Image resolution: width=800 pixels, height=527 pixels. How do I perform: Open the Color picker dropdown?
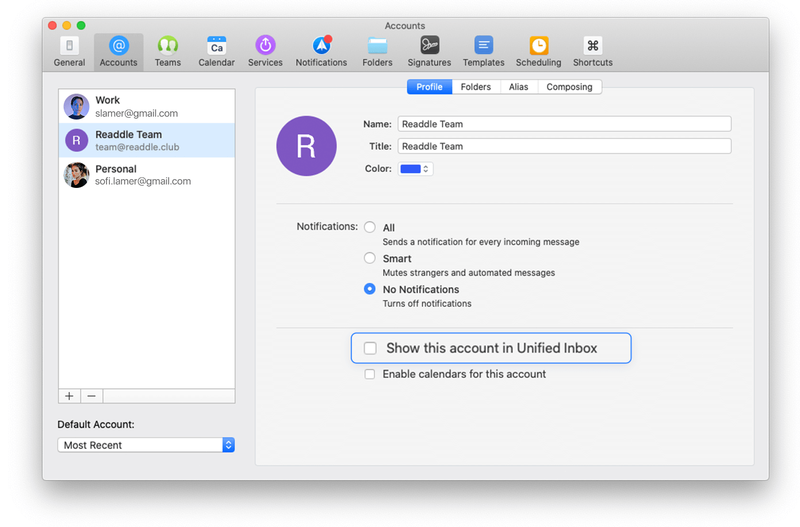tap(416, 169)
